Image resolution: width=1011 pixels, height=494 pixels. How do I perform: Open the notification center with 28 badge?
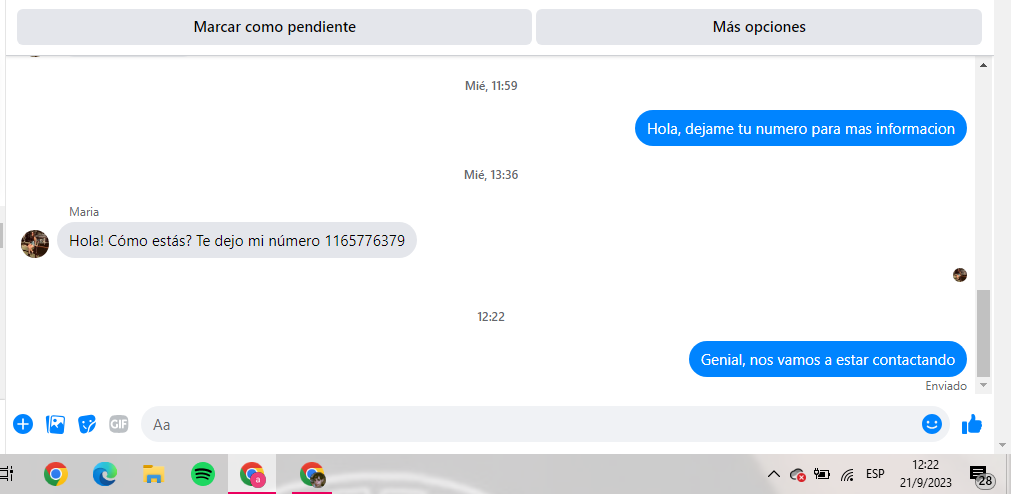(981, 476)
